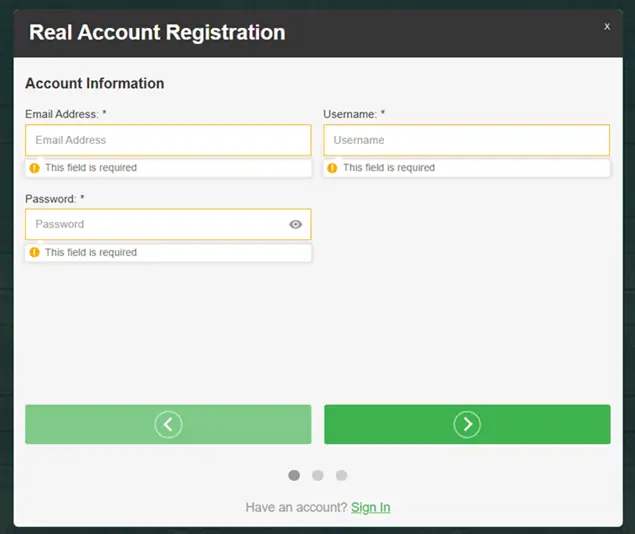Click warning icon under Password field
This screenshot has width=635, height=534.
[34, 252]
